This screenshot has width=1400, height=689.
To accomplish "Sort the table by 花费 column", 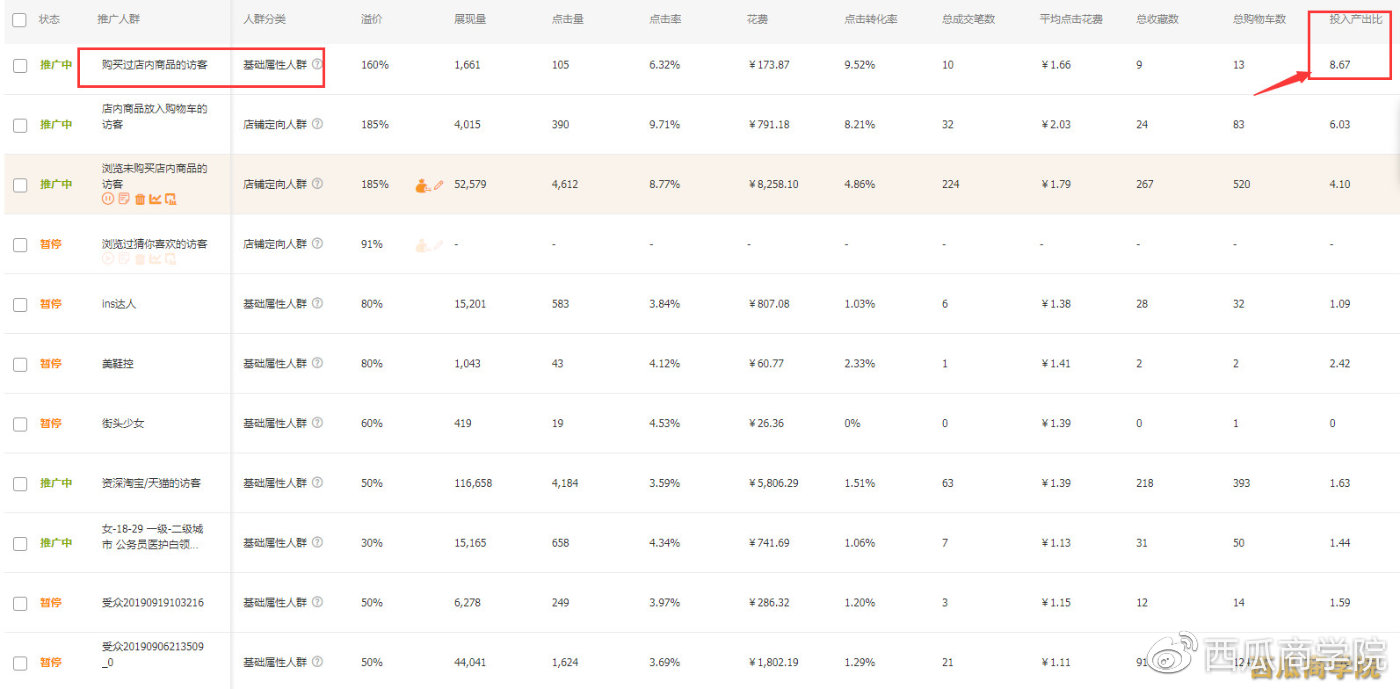I will 756,18.
